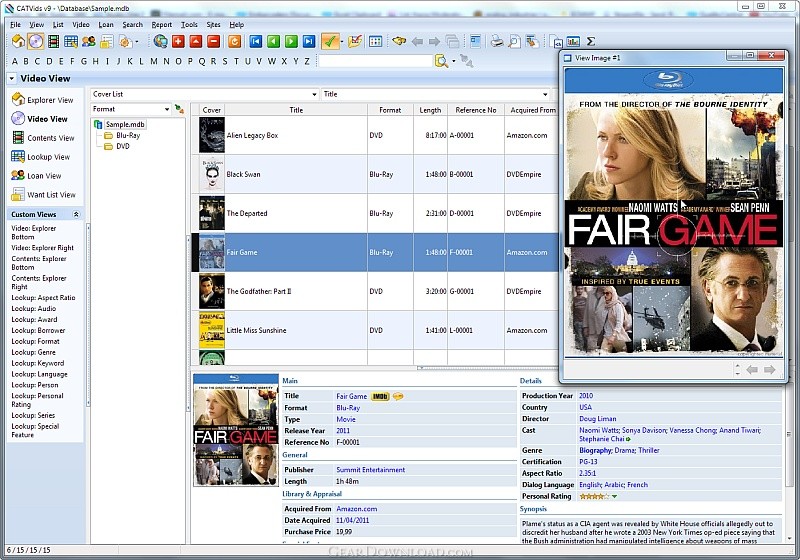Click the Explorer View house toolbar icon
The width and height of the screenshot is (800, 560).
point(18,41)
